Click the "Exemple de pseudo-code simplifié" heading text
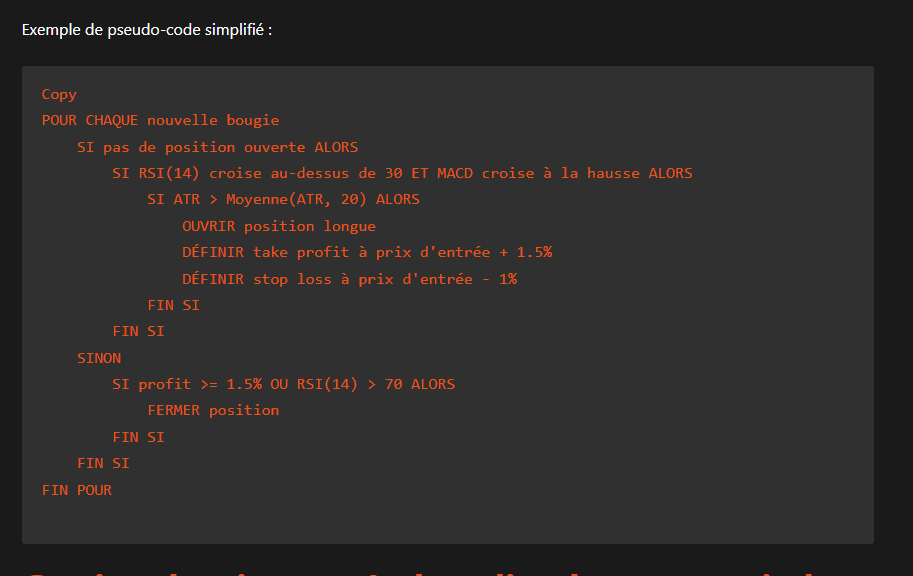Screen dimensions: 913x576 pos(146,29)
